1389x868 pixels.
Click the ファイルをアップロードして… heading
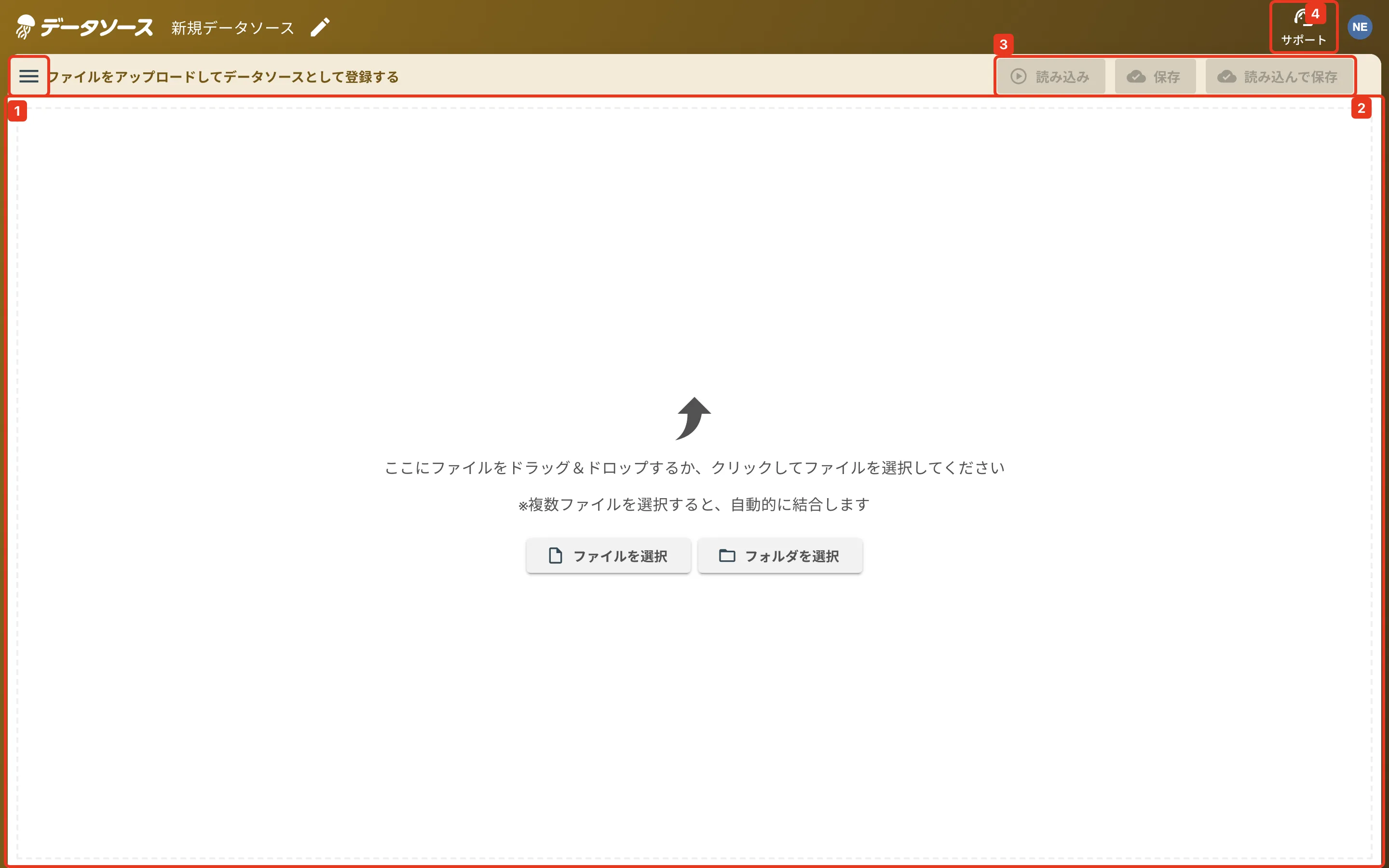(x=224, y=77)
